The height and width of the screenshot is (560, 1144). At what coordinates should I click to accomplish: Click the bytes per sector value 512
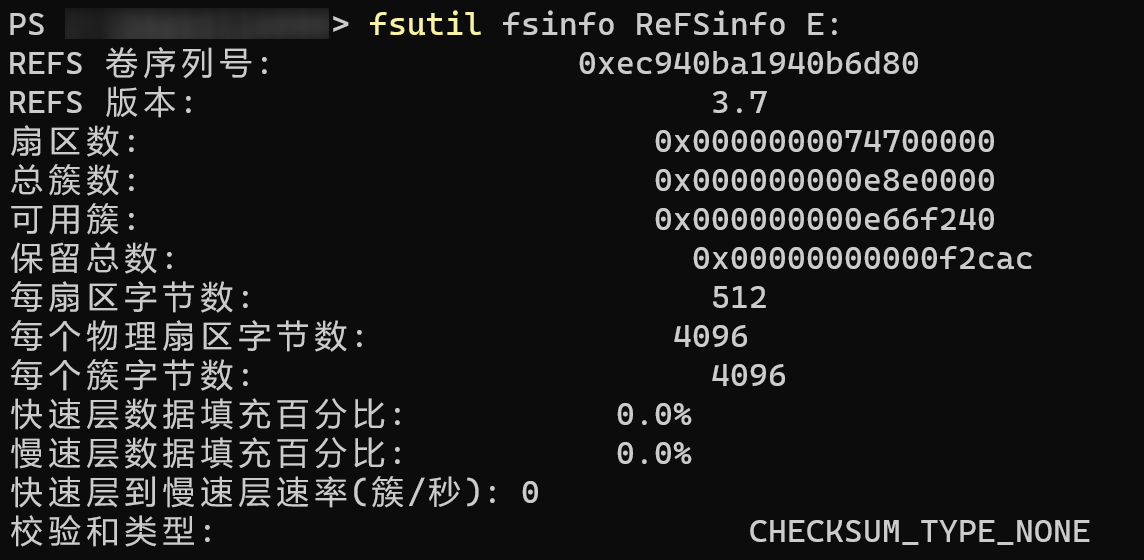click(739, 298)
